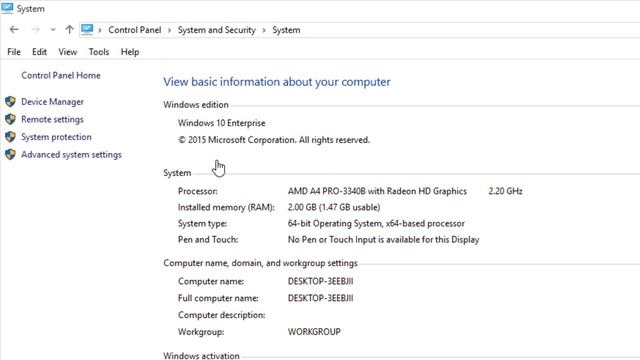Click the System window title icon
This screenshot has width=640, height=360.
tap(7, 8)
